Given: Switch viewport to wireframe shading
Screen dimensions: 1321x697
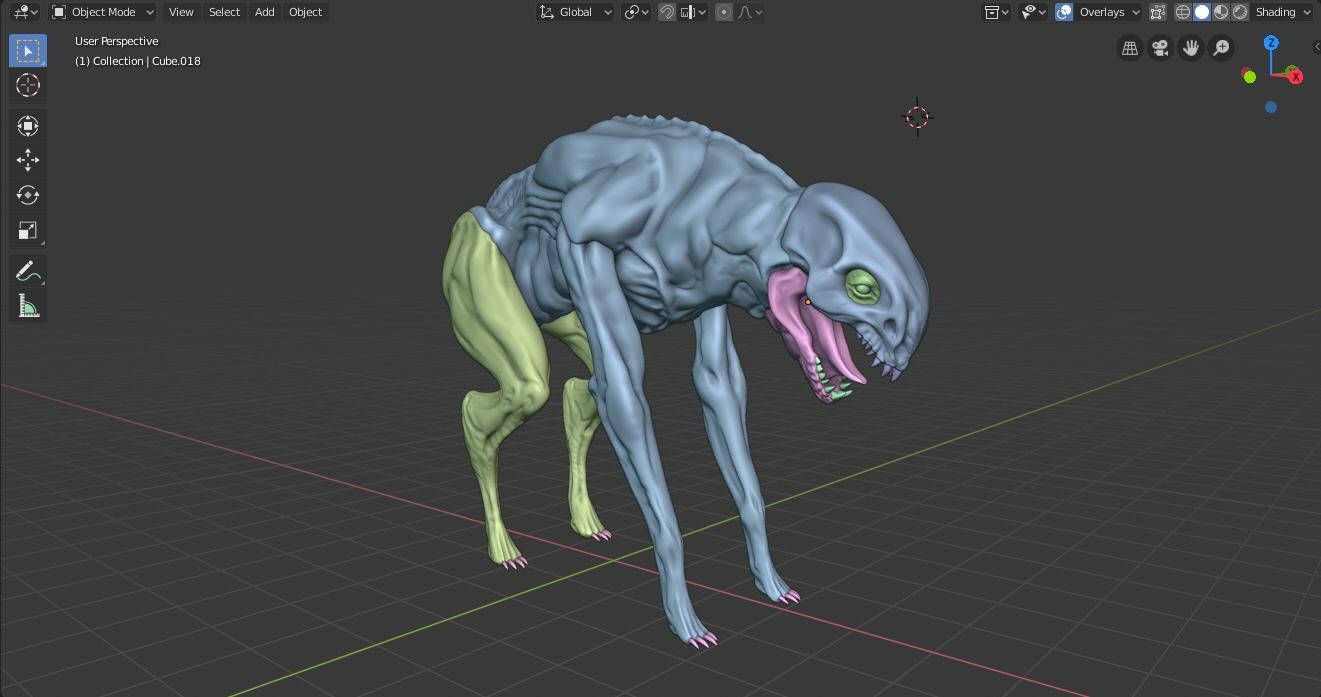Looking at the screenshot, I should (1184, 12).
